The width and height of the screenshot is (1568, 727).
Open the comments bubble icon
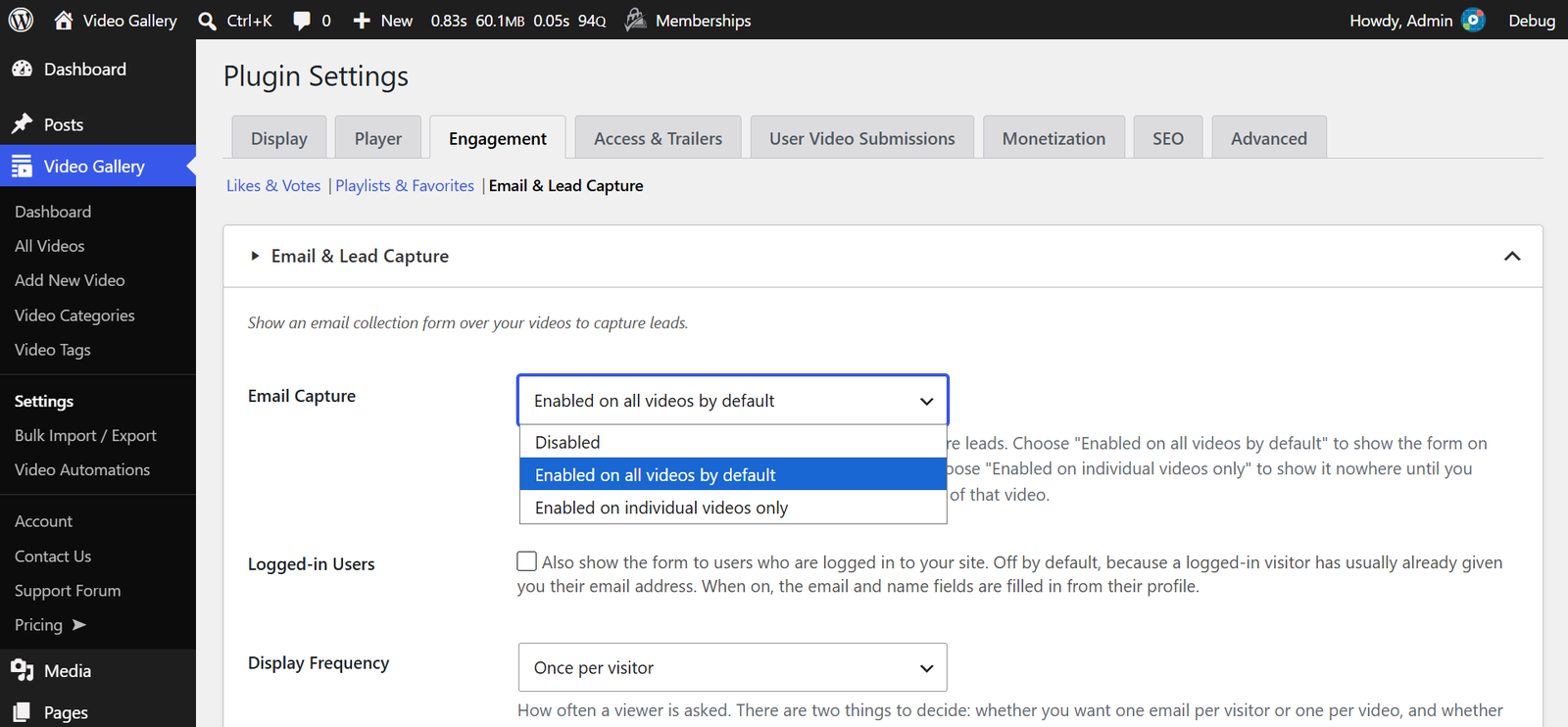coord(302,21)
